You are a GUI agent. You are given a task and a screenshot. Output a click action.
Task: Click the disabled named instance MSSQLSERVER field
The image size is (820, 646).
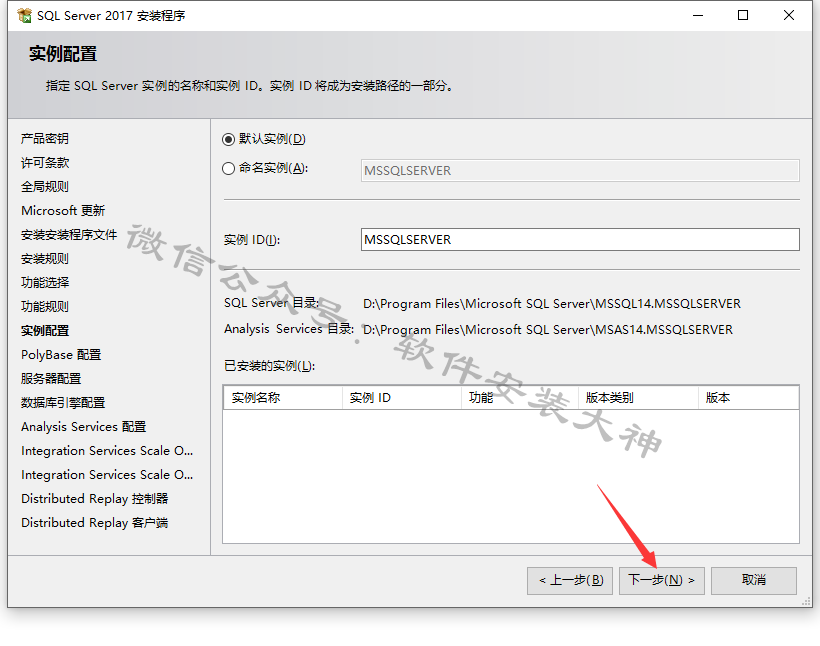pyautogui.click(x=580, y=171)
